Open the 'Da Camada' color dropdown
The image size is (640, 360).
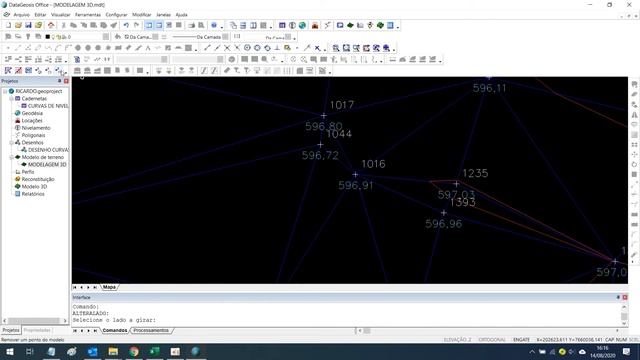coord(155,37)
